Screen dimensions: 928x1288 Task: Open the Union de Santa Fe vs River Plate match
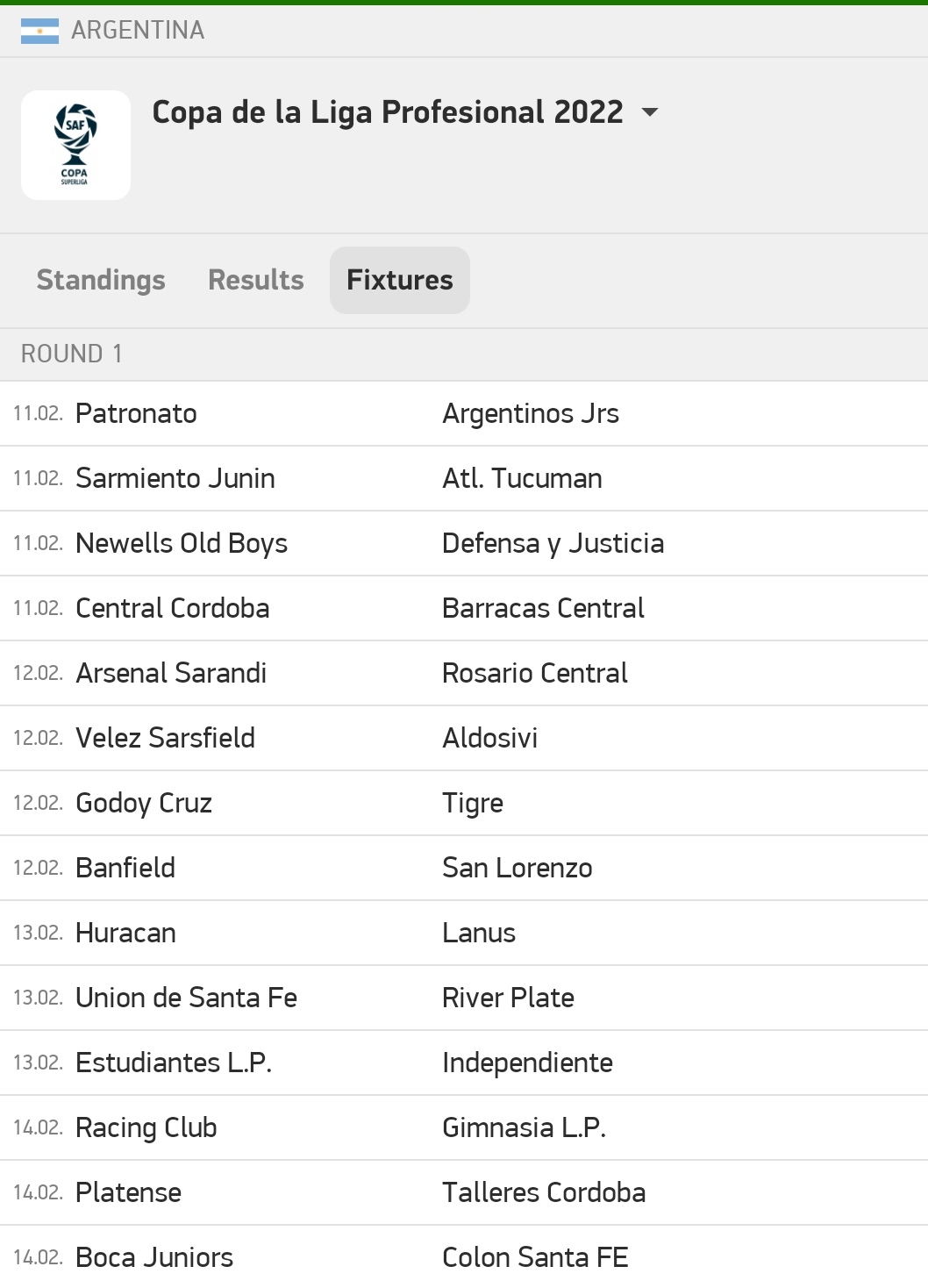click(x=464, y=998)
